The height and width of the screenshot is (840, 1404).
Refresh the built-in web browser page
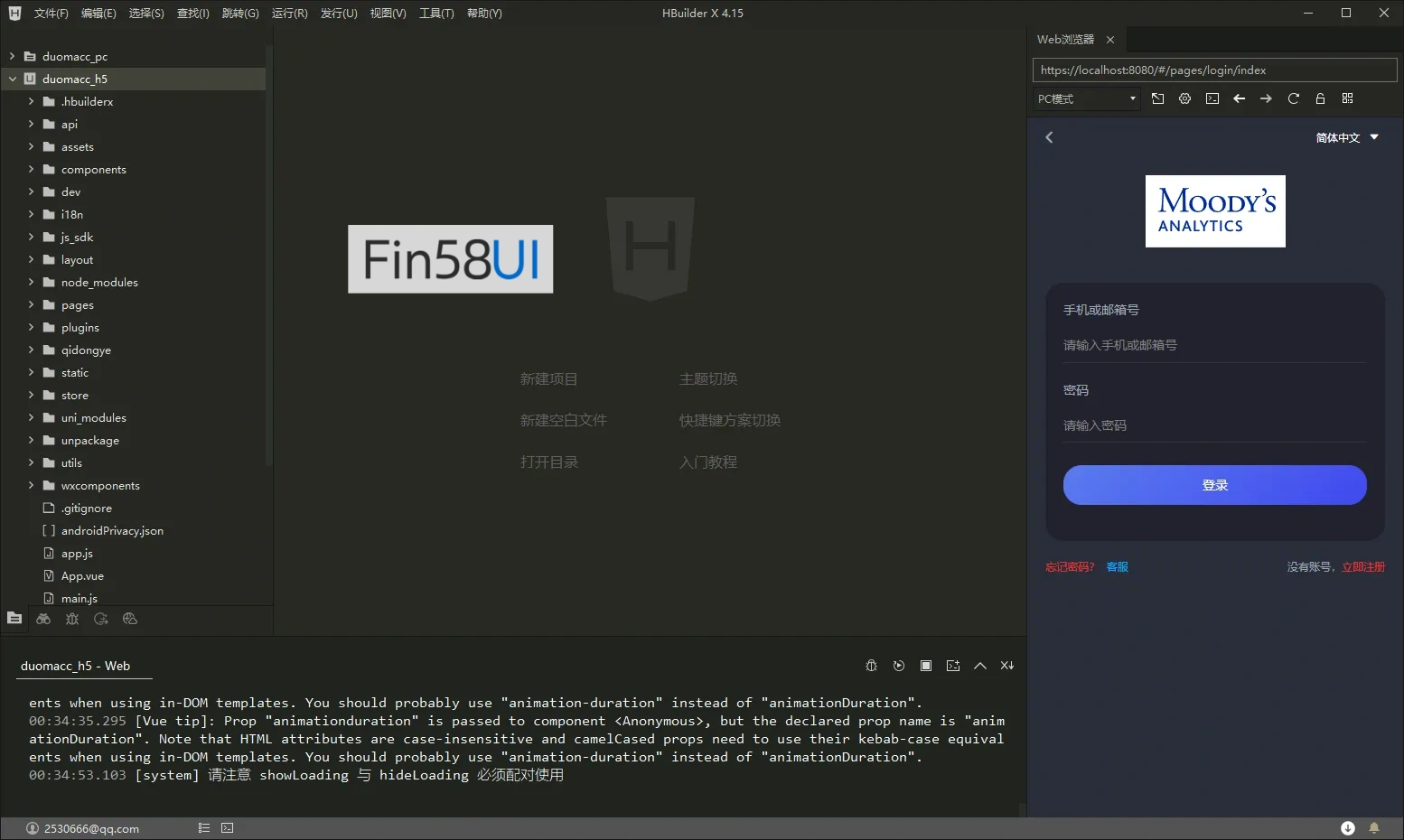[1293, 98]
